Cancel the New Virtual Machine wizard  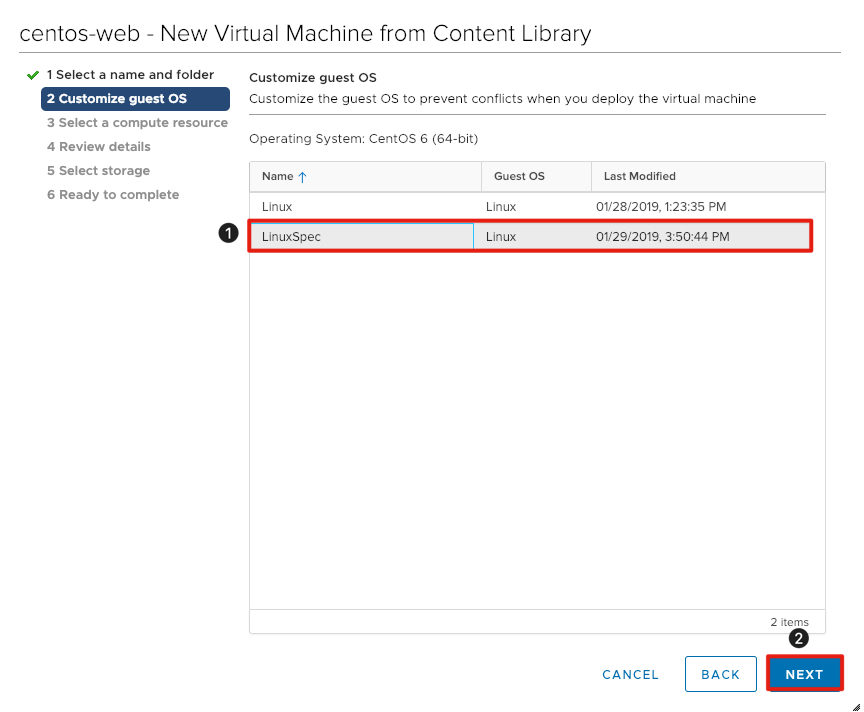(x=630, y=674)
